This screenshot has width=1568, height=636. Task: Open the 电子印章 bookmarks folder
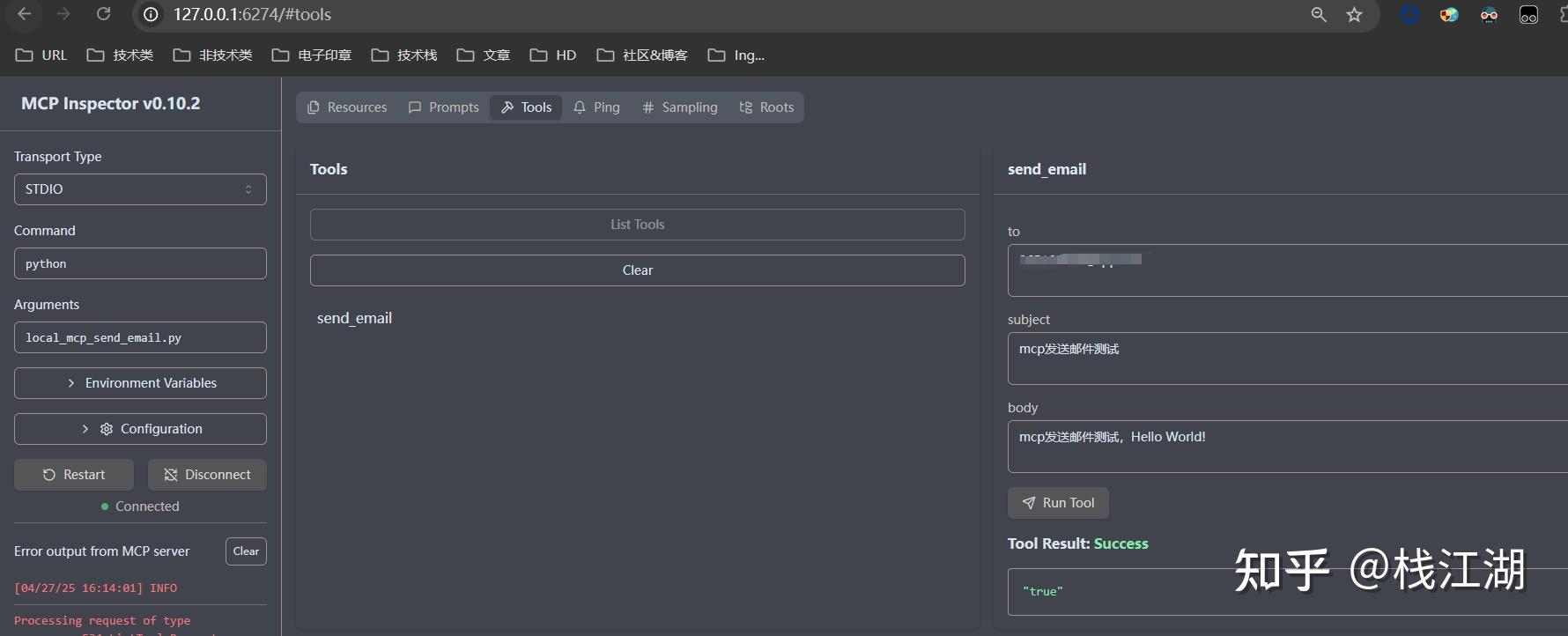312,55
